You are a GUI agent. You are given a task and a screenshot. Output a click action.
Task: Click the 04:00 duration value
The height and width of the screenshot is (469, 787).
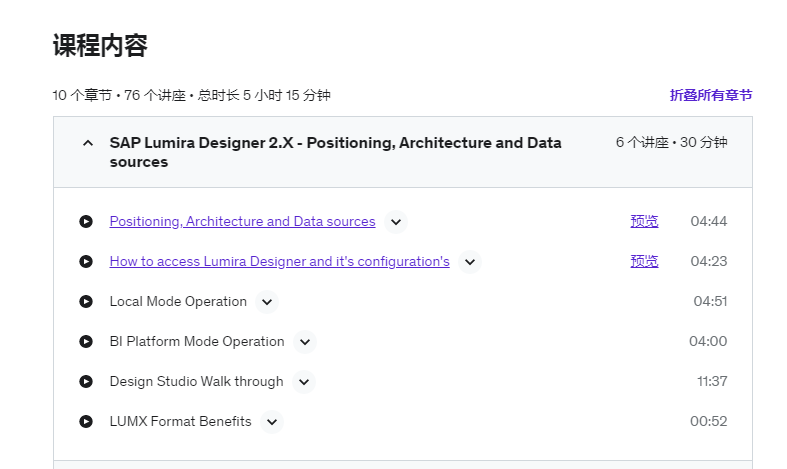click(708, 341)
